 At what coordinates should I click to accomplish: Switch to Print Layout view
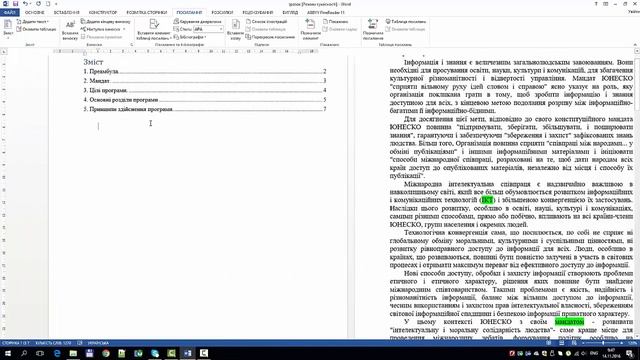tap(562, 343)
